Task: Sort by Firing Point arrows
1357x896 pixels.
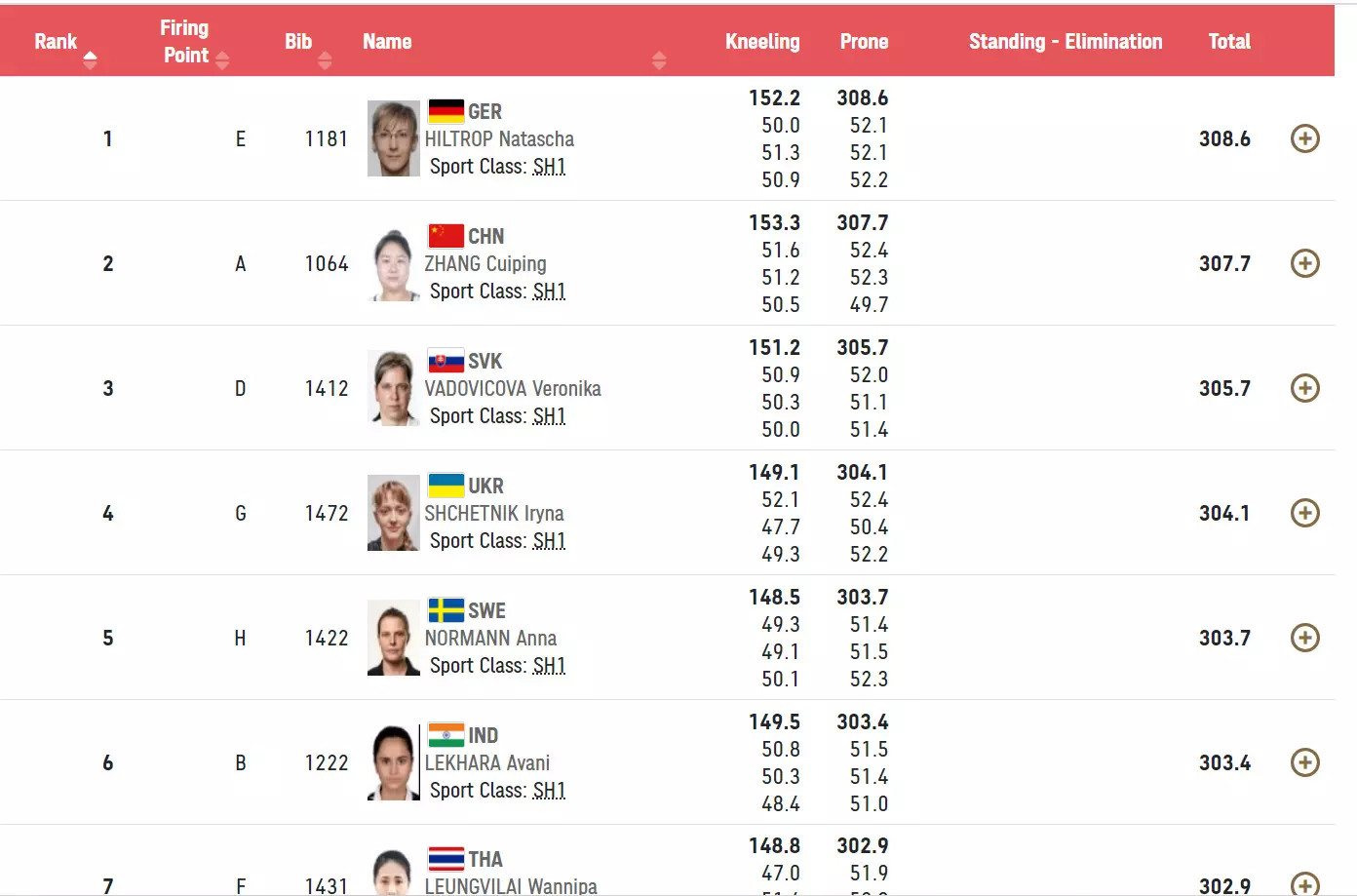Action: pyautogui.click(x=222, y=60)
